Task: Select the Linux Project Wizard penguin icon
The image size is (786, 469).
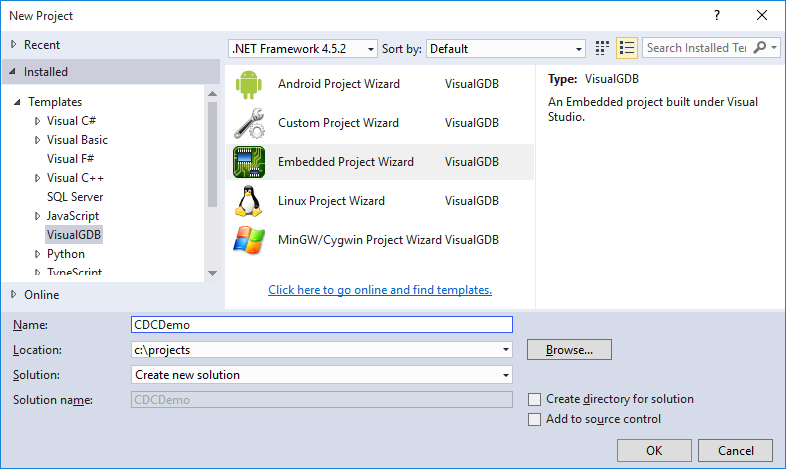Action: click(249, 201)
